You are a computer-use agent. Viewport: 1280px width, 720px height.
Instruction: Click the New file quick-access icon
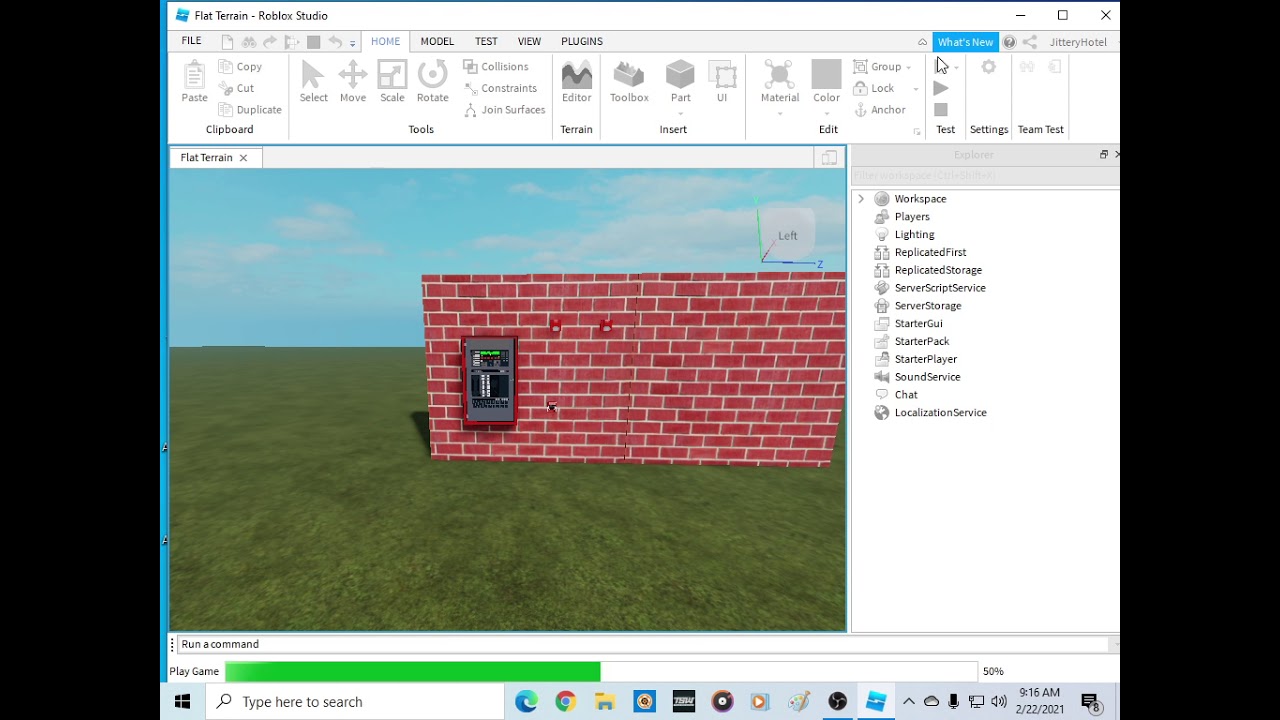227,42
